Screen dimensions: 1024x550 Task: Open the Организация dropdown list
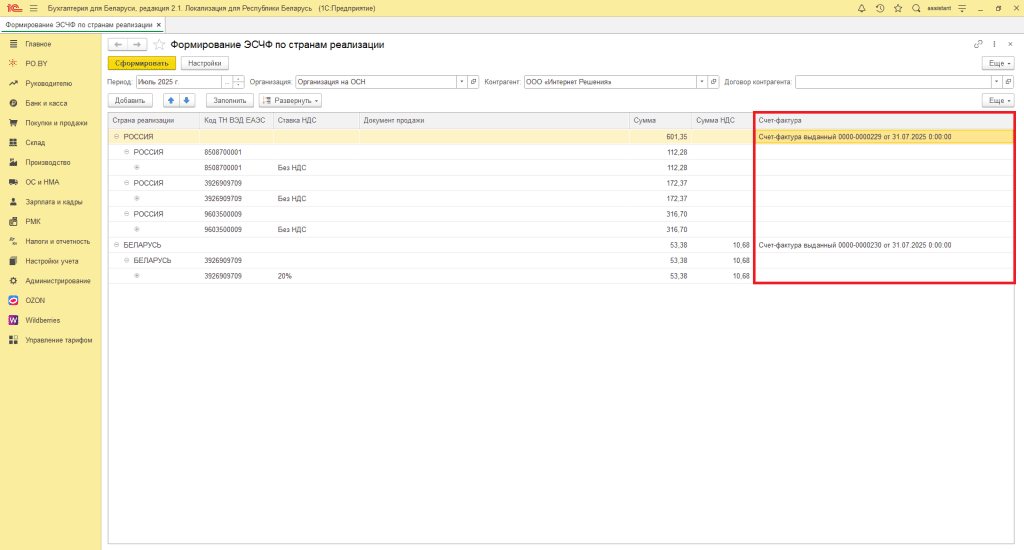click(462, 82)
